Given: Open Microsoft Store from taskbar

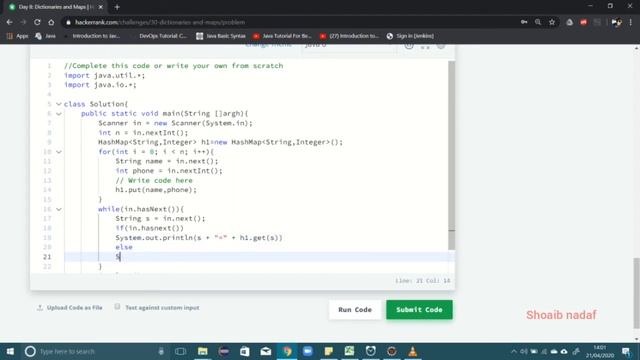Looking at the screenshot, I should pos(245,351).
